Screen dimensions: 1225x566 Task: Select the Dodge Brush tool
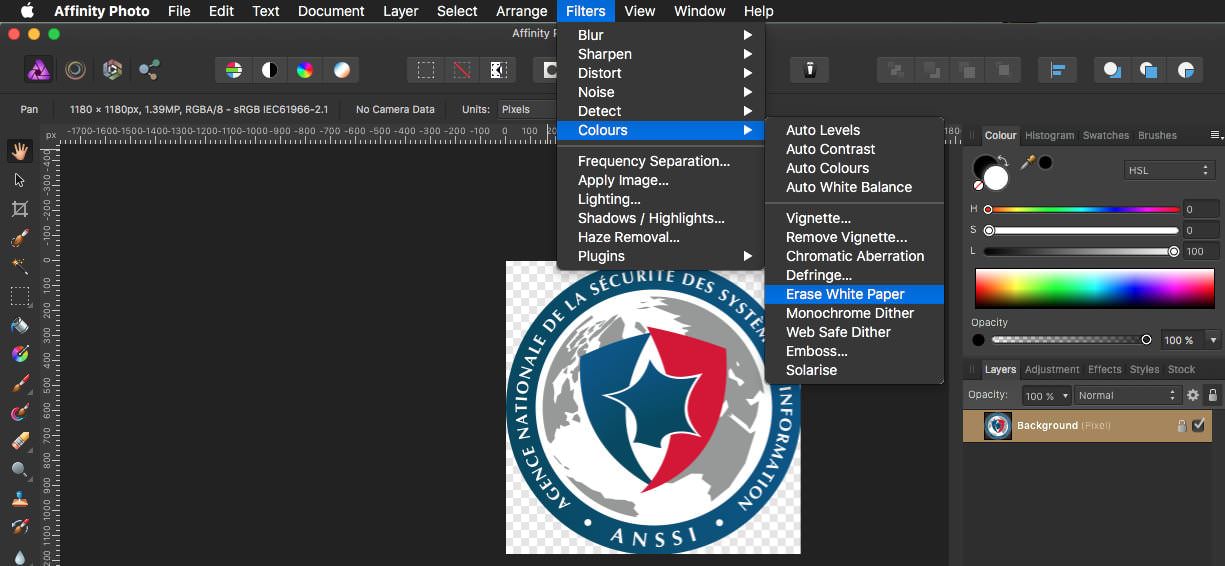coord(20,469)
